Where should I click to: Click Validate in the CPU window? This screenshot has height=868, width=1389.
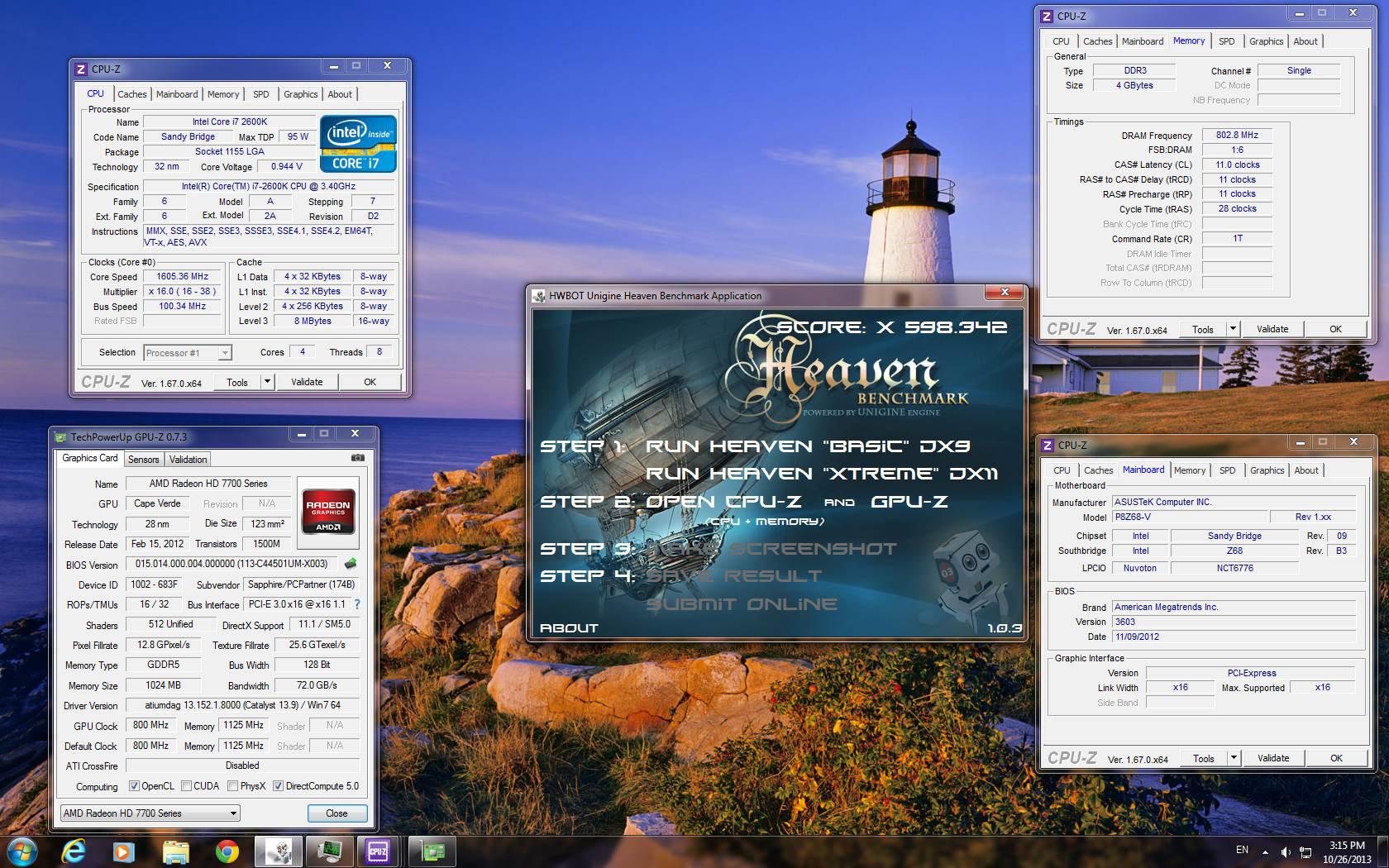[307, 382]
